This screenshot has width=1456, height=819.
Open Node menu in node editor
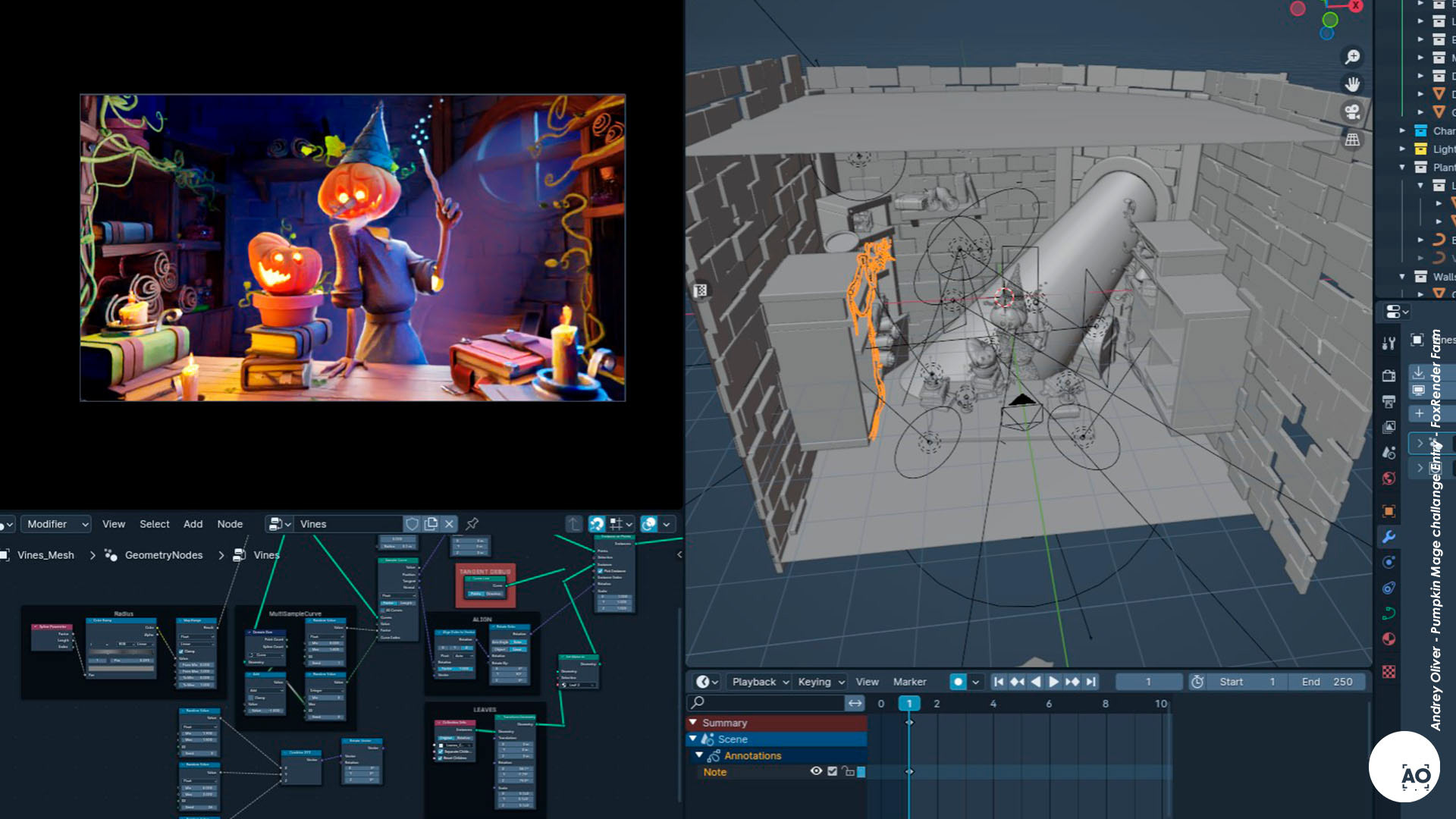coord(230,524)
